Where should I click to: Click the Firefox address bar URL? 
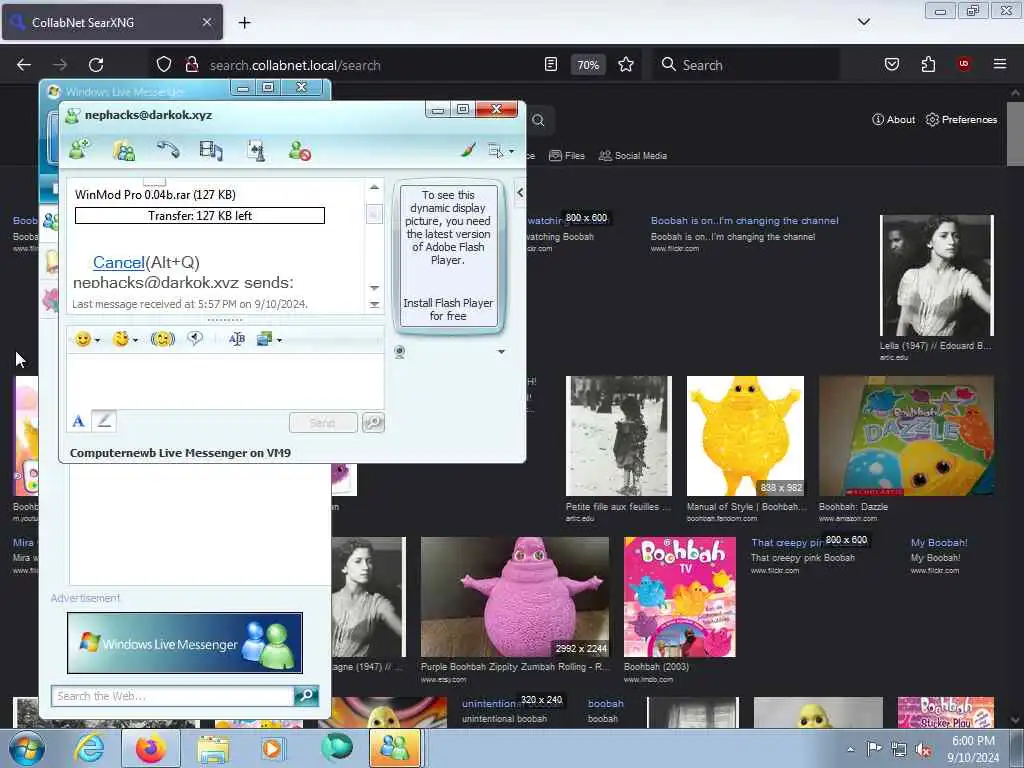pos(295,65)
